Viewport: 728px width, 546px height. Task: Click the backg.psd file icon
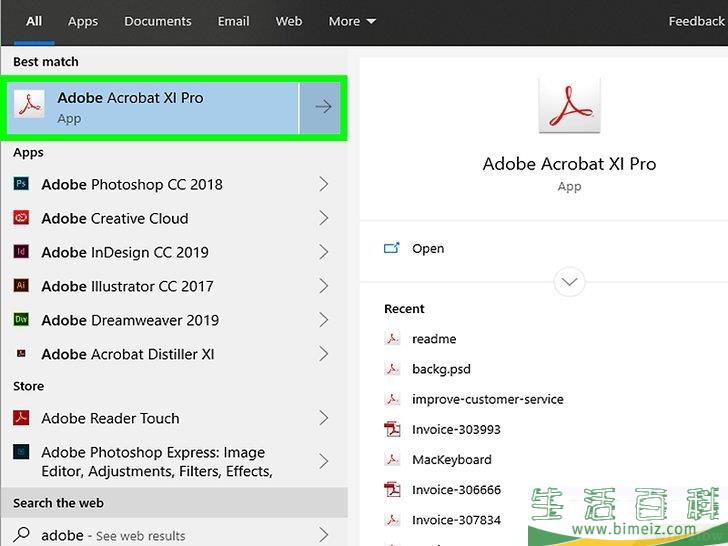coord(392,369)
